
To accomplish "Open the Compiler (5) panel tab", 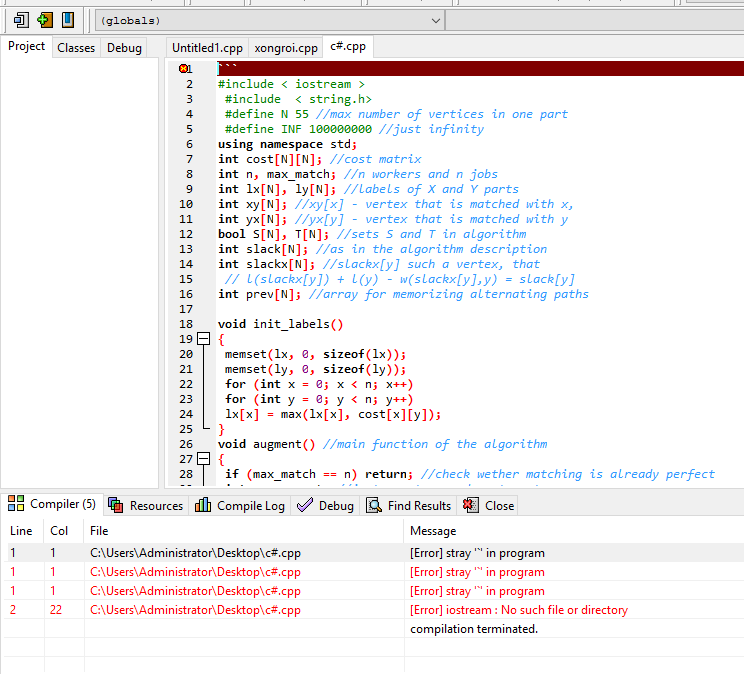I will [52, 504].
